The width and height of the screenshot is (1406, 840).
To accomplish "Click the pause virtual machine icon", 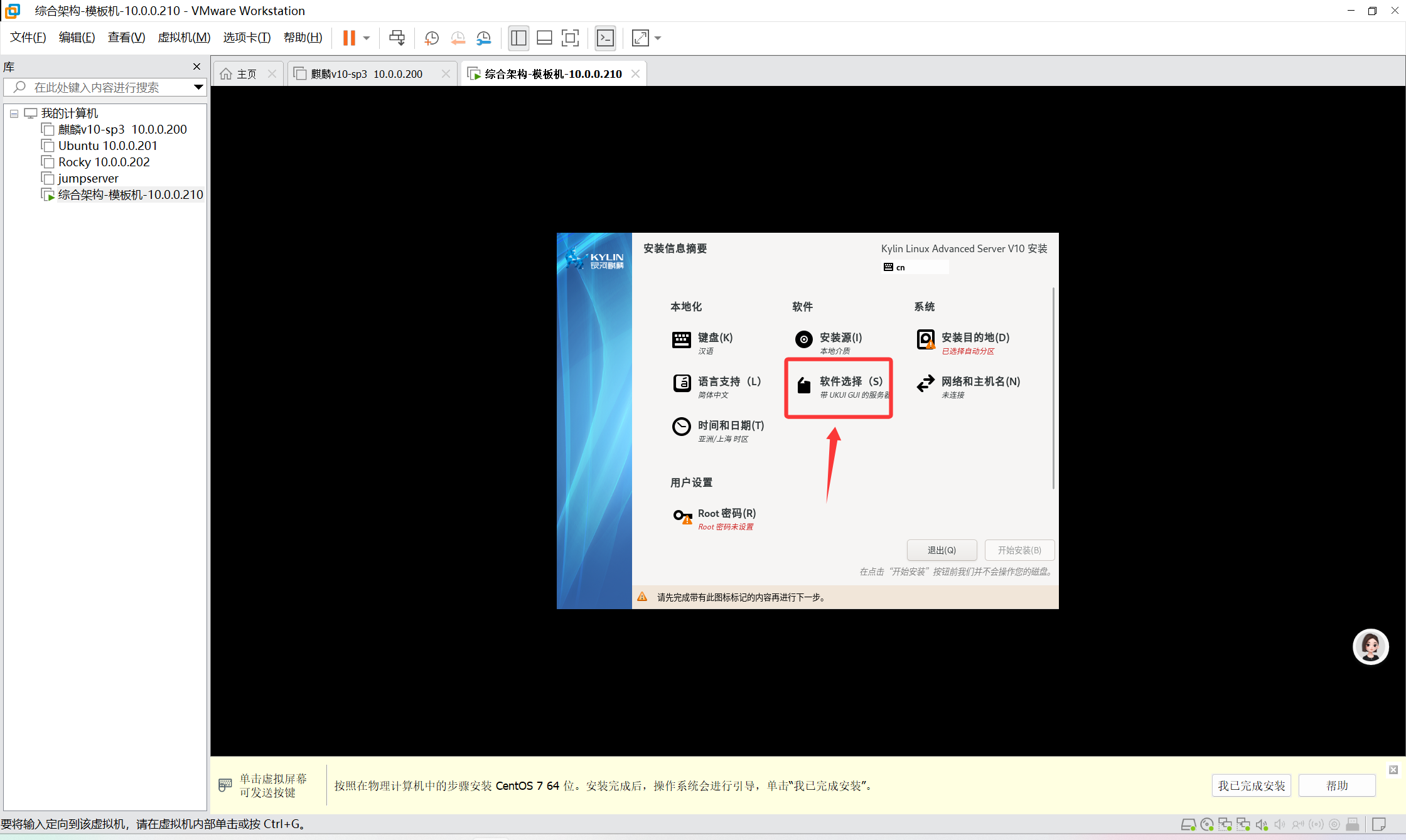I will coord(349,38).
